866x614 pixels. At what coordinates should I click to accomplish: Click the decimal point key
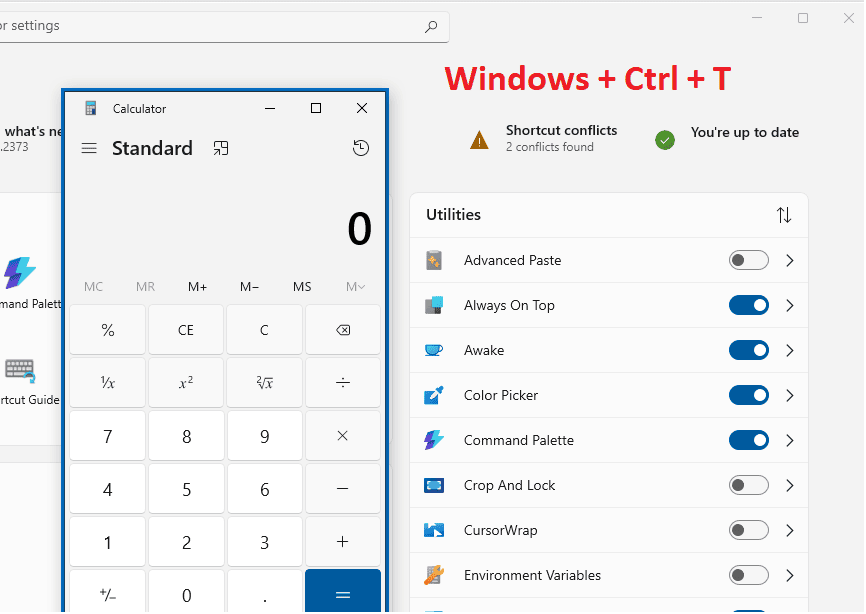(265, 592)
